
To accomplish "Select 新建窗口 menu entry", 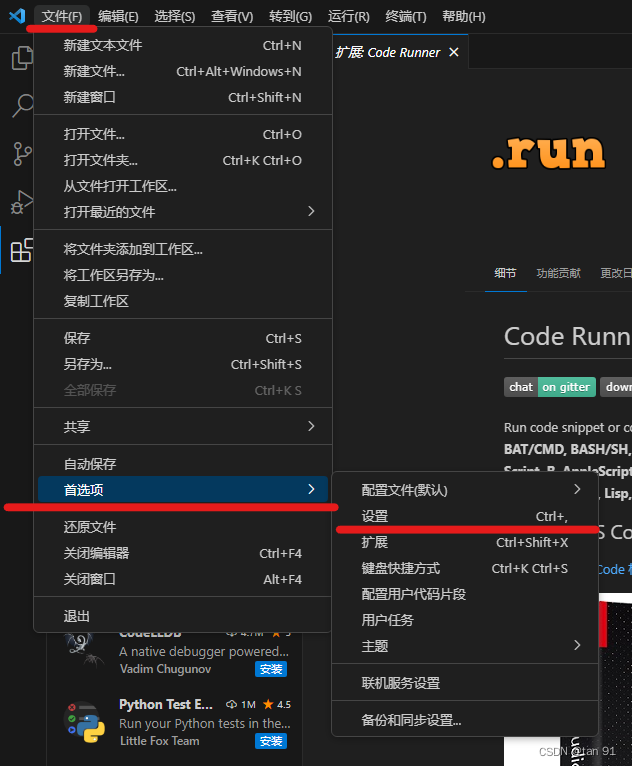I will (x=183, y=97).
